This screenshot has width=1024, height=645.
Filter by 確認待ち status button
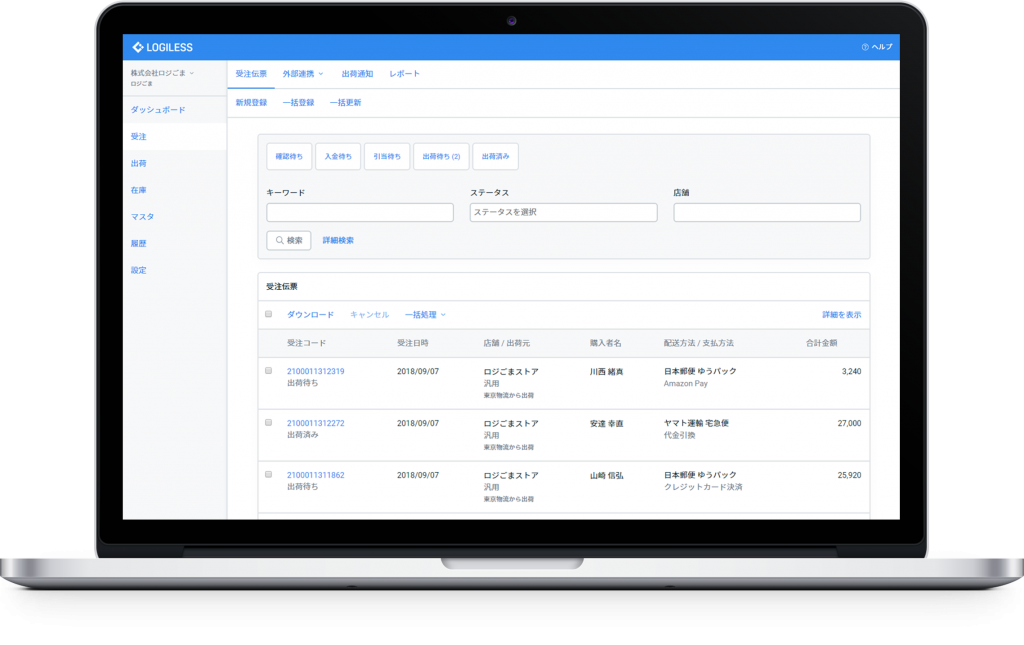pos(289,157)
